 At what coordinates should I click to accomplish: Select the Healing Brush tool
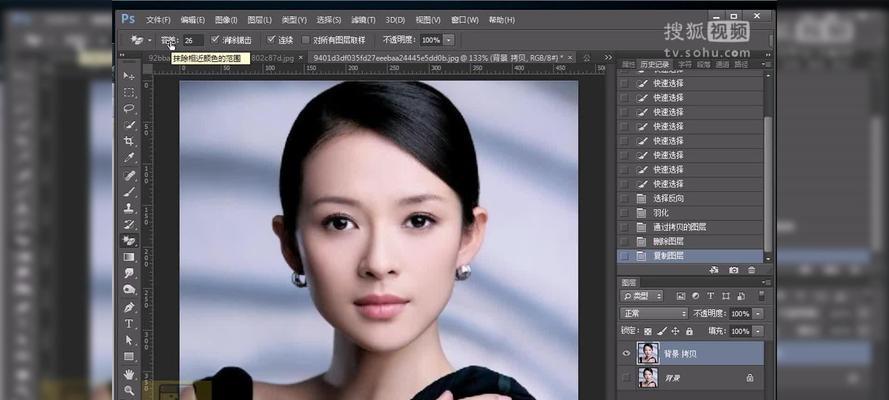129,176
